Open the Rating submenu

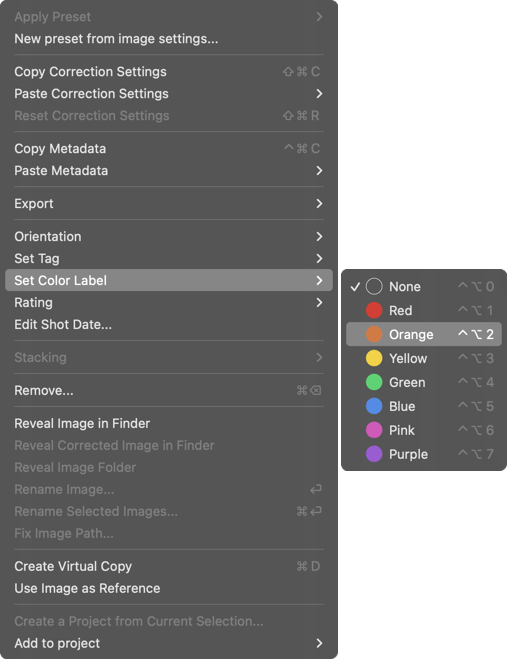(x=169, y=303)
